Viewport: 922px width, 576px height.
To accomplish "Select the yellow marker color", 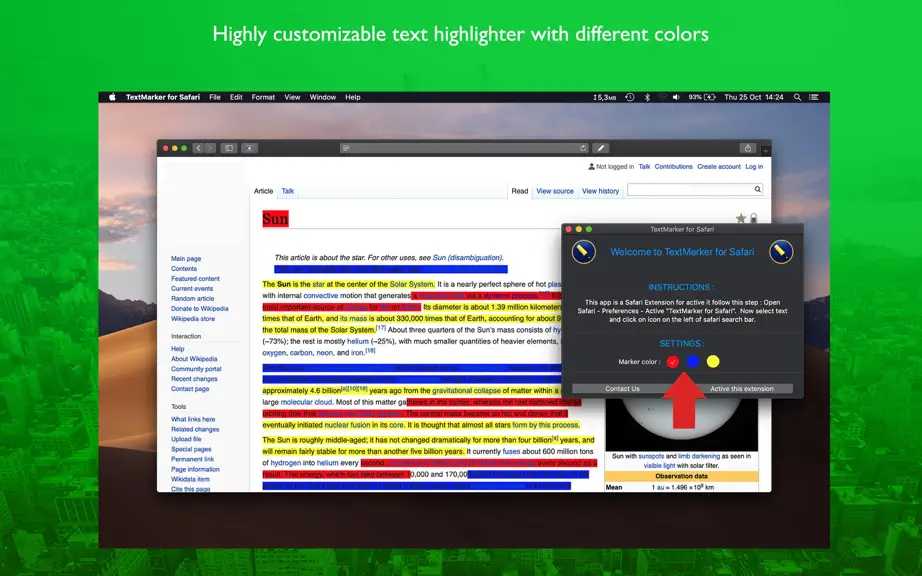I will click(x=713, y=361).
